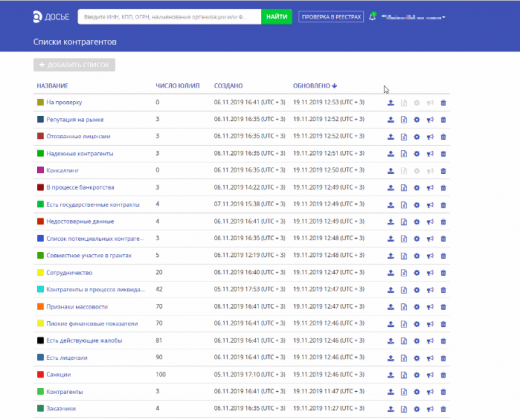Delete the Есть действующие жалобы list

(443, 341)
